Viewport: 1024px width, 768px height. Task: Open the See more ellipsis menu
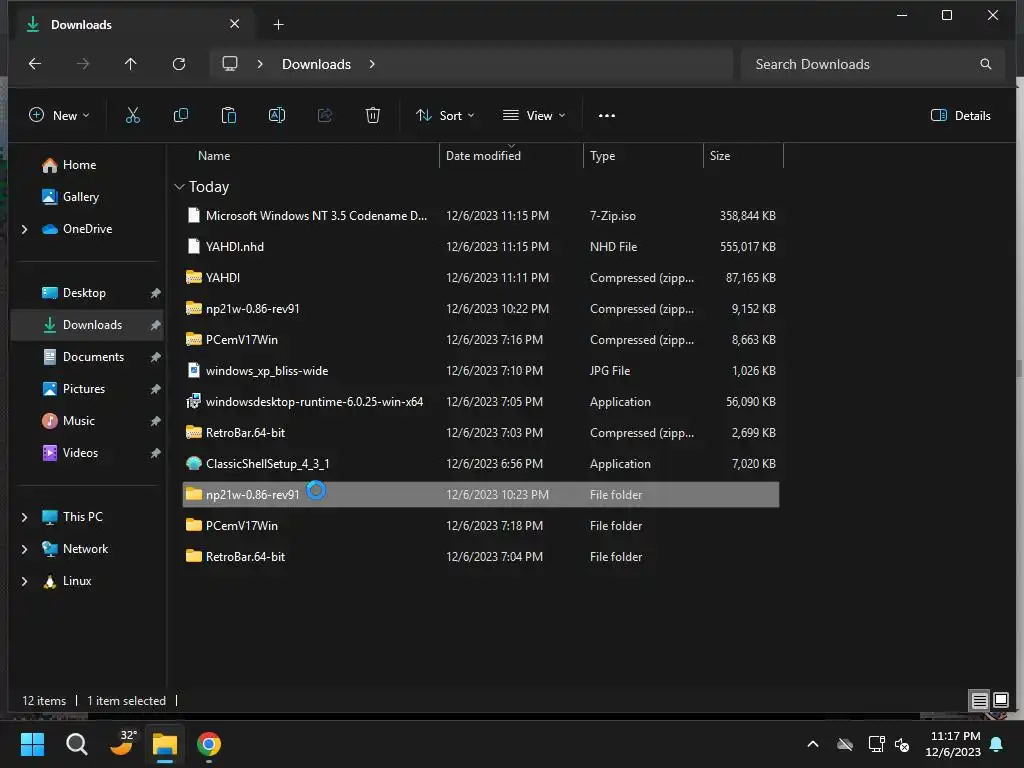607,116
